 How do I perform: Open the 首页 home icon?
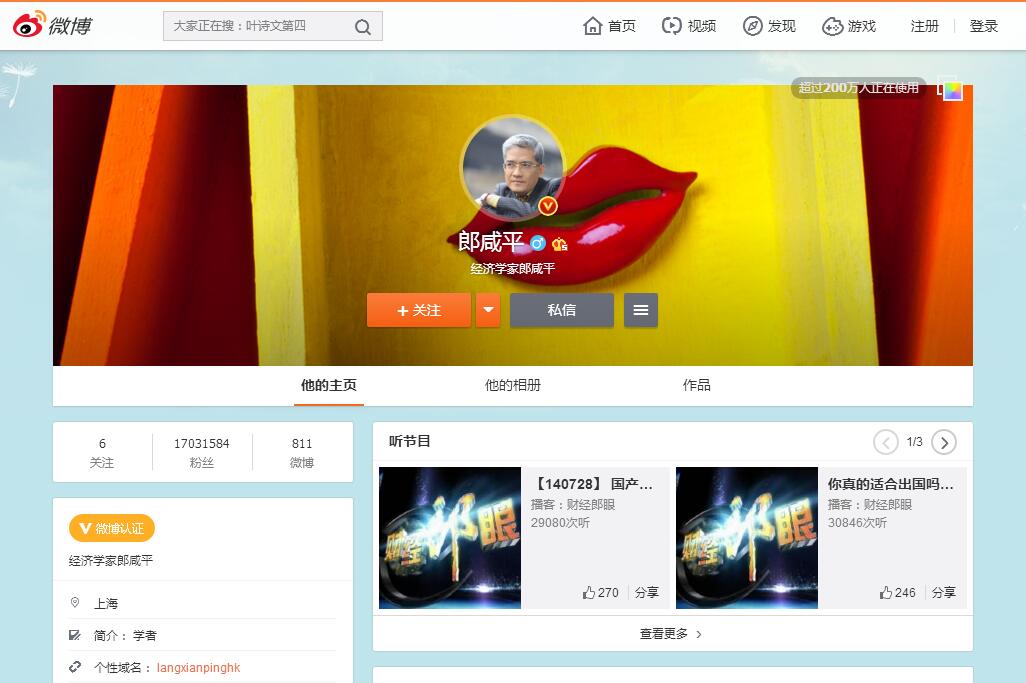(593, 26)
